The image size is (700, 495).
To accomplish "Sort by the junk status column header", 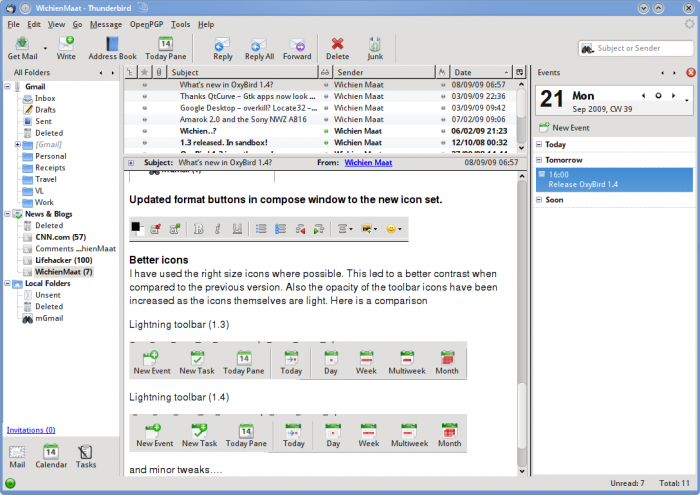I will pyautogui.click(x=442, y=72).
